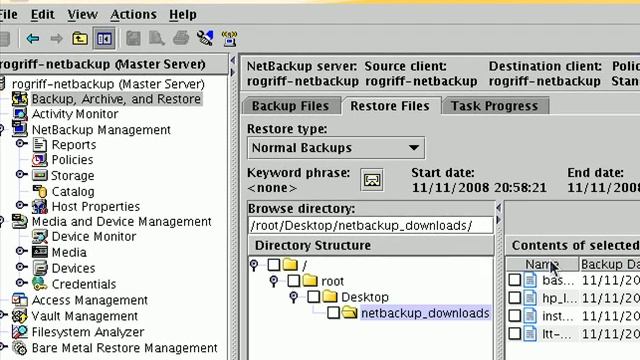Open the Restore type dropdown
This screenshot has height=360, width=640.
(336, 148)
